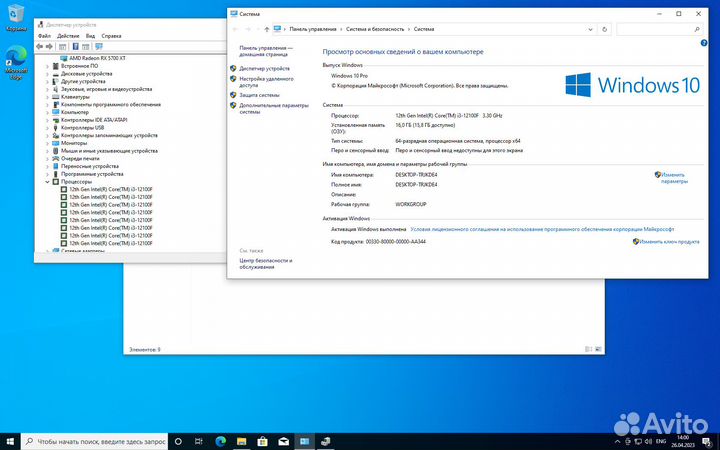
Task: Click the Компьютер category icon
Action: [56, 112]
